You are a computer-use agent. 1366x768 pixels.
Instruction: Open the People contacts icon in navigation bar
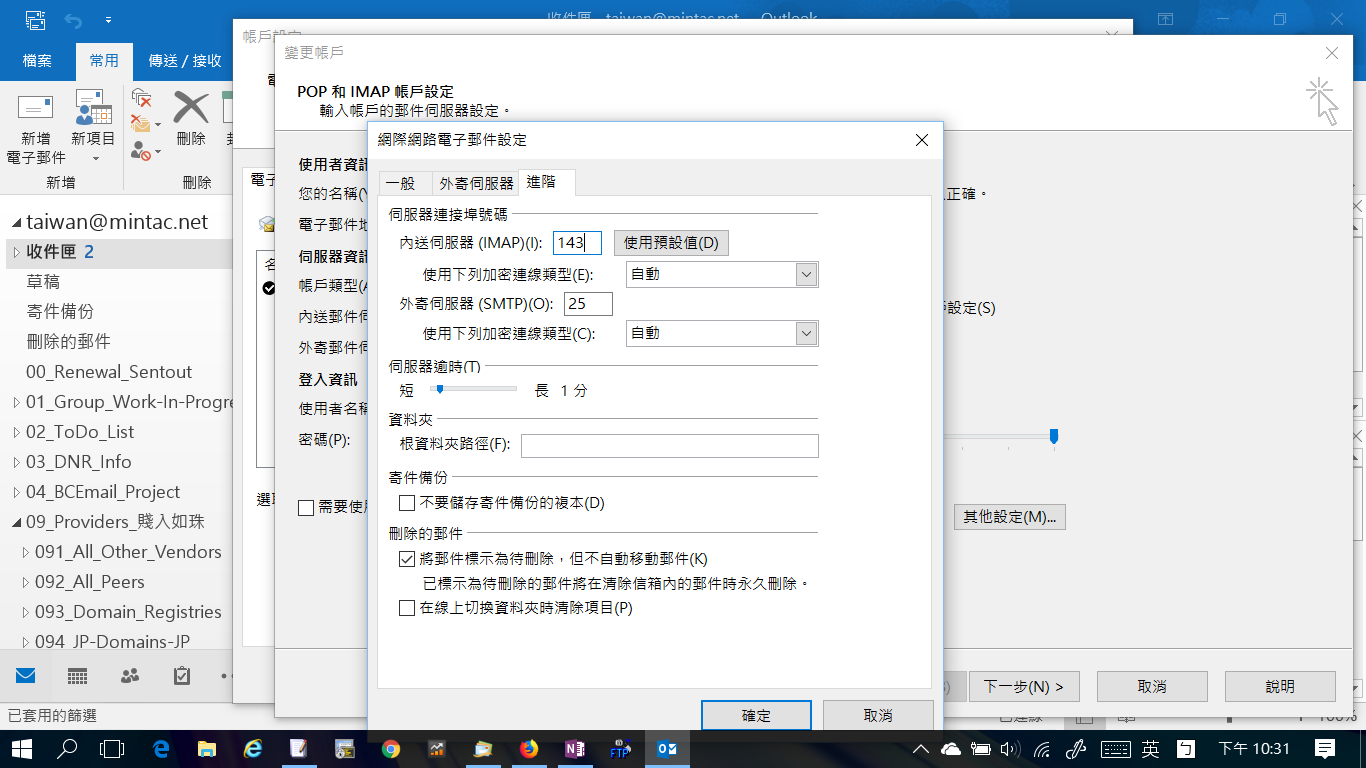[x=130, y=676]
